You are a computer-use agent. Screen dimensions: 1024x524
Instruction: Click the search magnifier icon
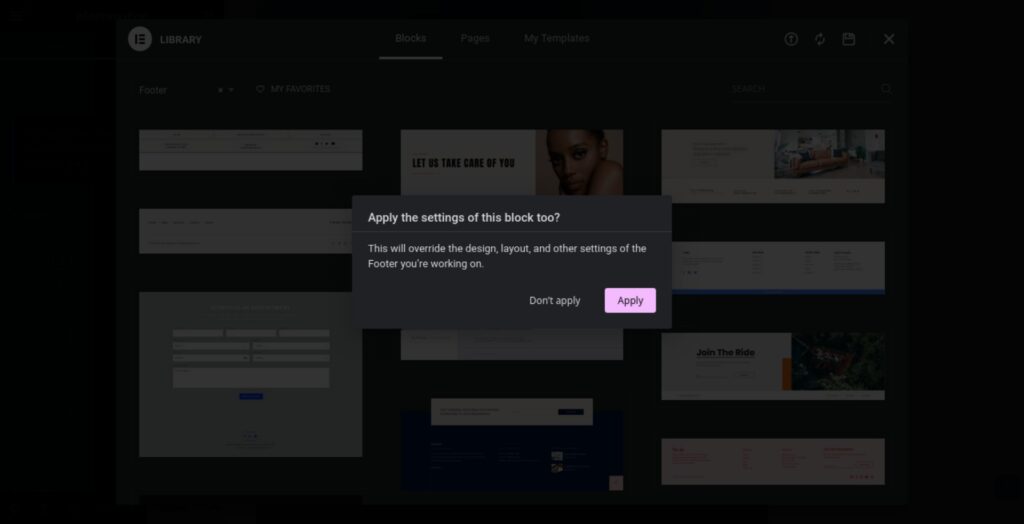point(886,89)
